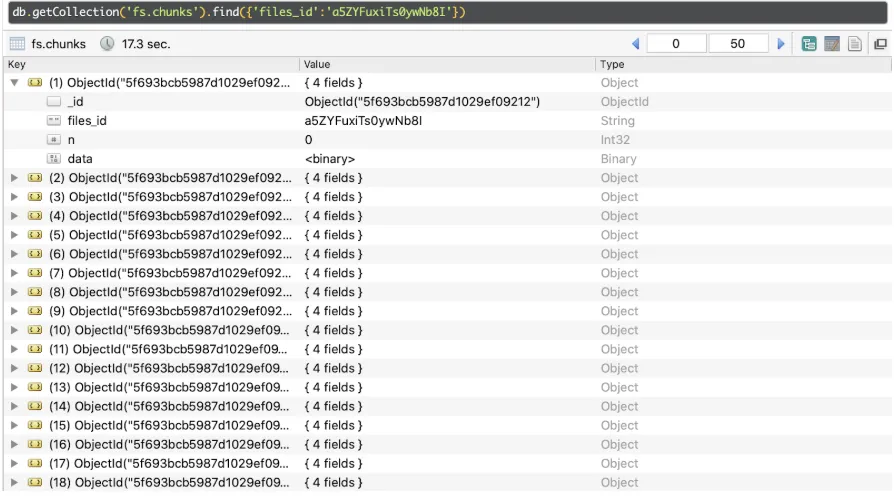Click the data binary type icon
This screenshot has width=894, height=498.
click(54, 159)
